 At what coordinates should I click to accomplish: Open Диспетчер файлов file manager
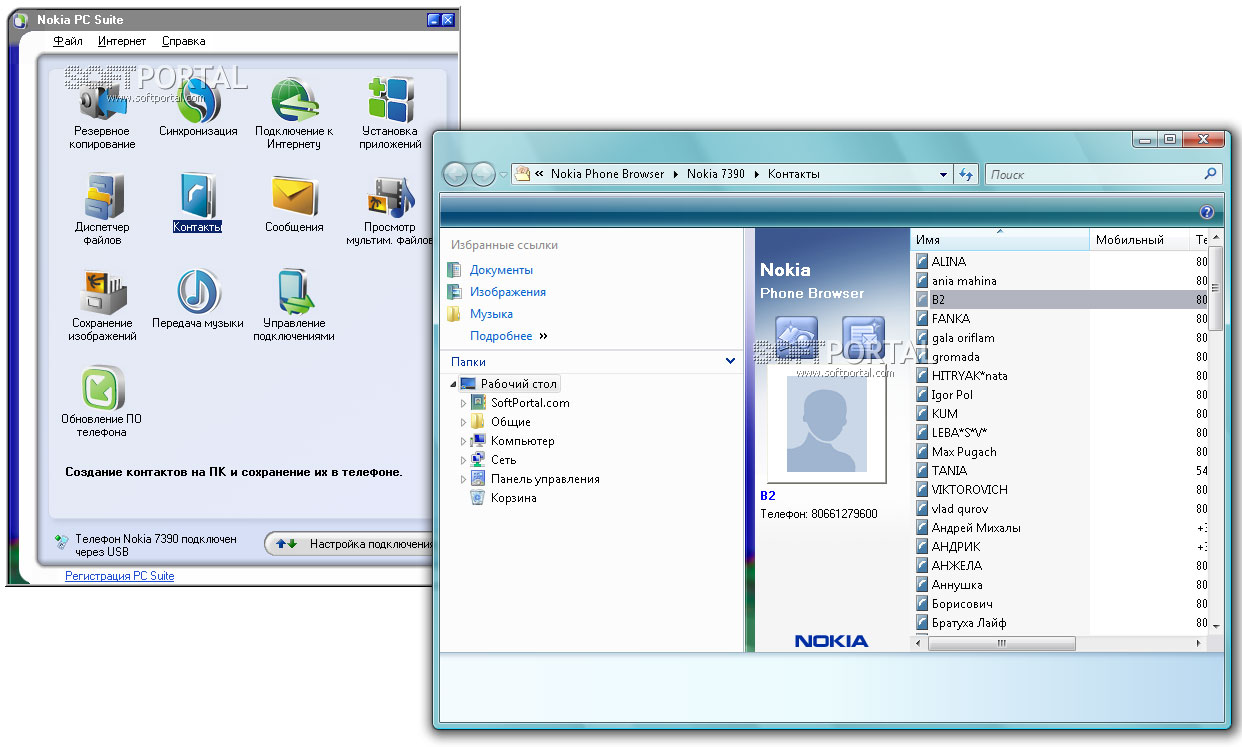pos(102,196)
